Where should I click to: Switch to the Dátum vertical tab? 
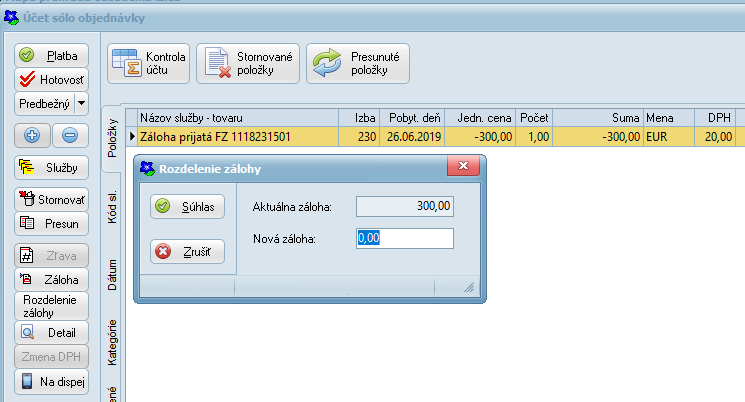113,273
